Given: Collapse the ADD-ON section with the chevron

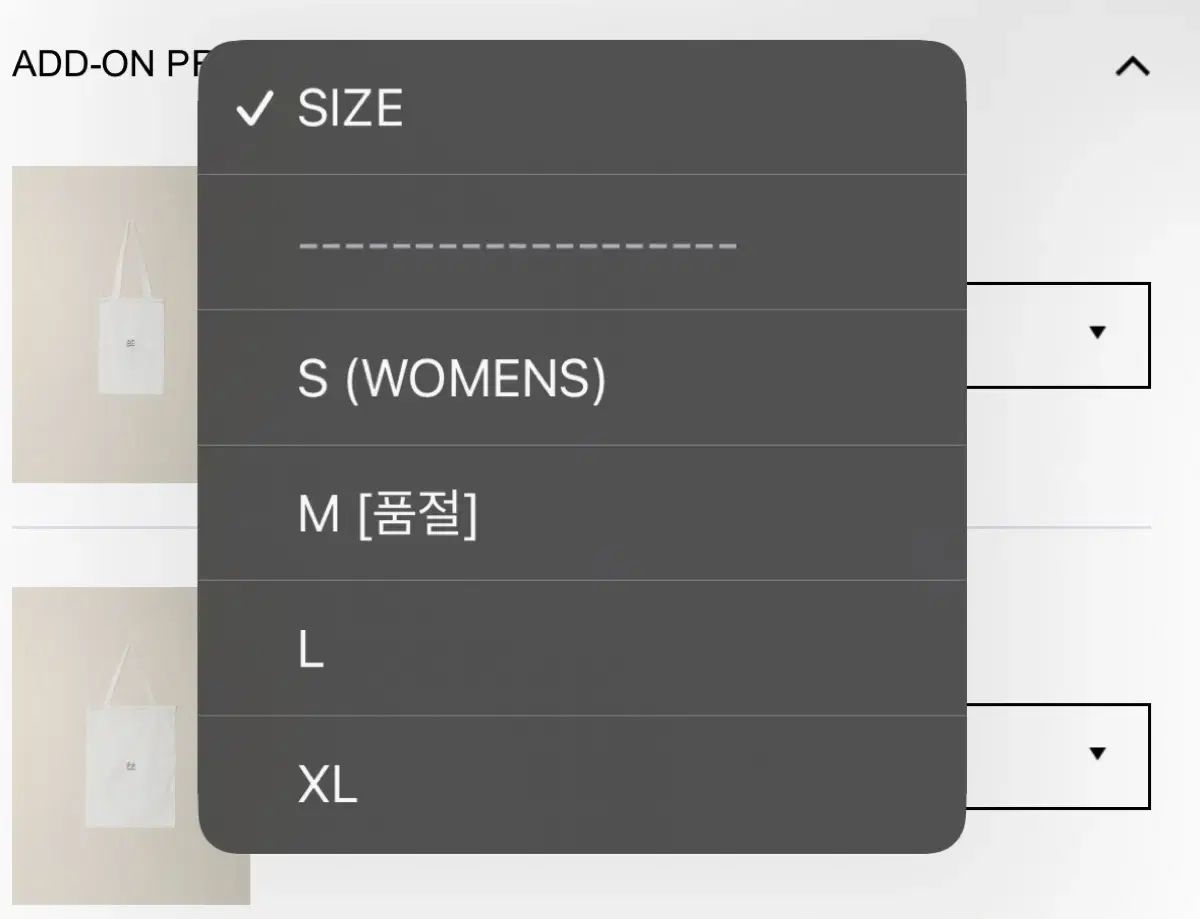Looking at the screenshot, I should tap(1132, 67).
